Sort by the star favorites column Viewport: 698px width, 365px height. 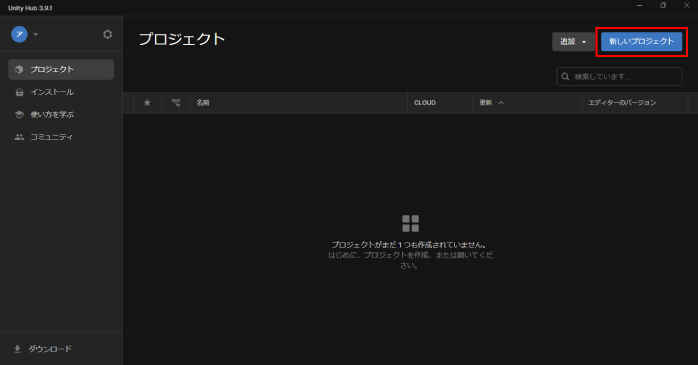[x=147, y=103]
